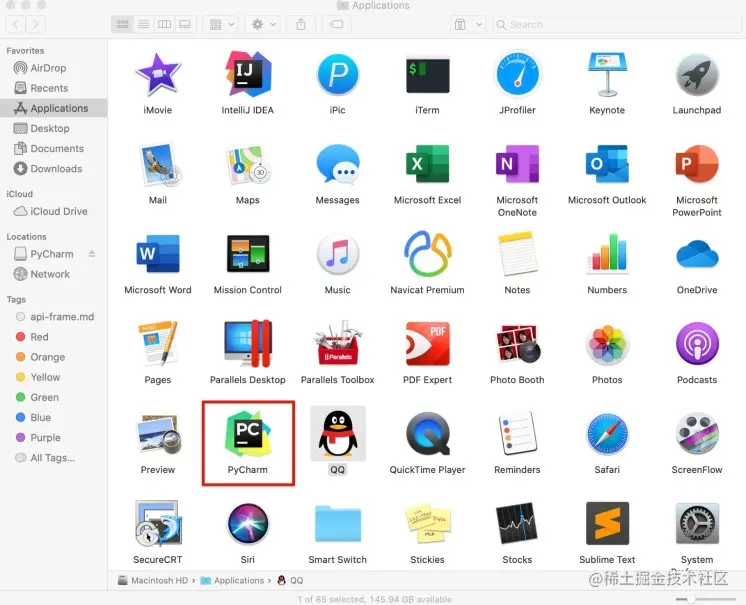Open the group-by dropdown in toolbar

click(221, 24)
